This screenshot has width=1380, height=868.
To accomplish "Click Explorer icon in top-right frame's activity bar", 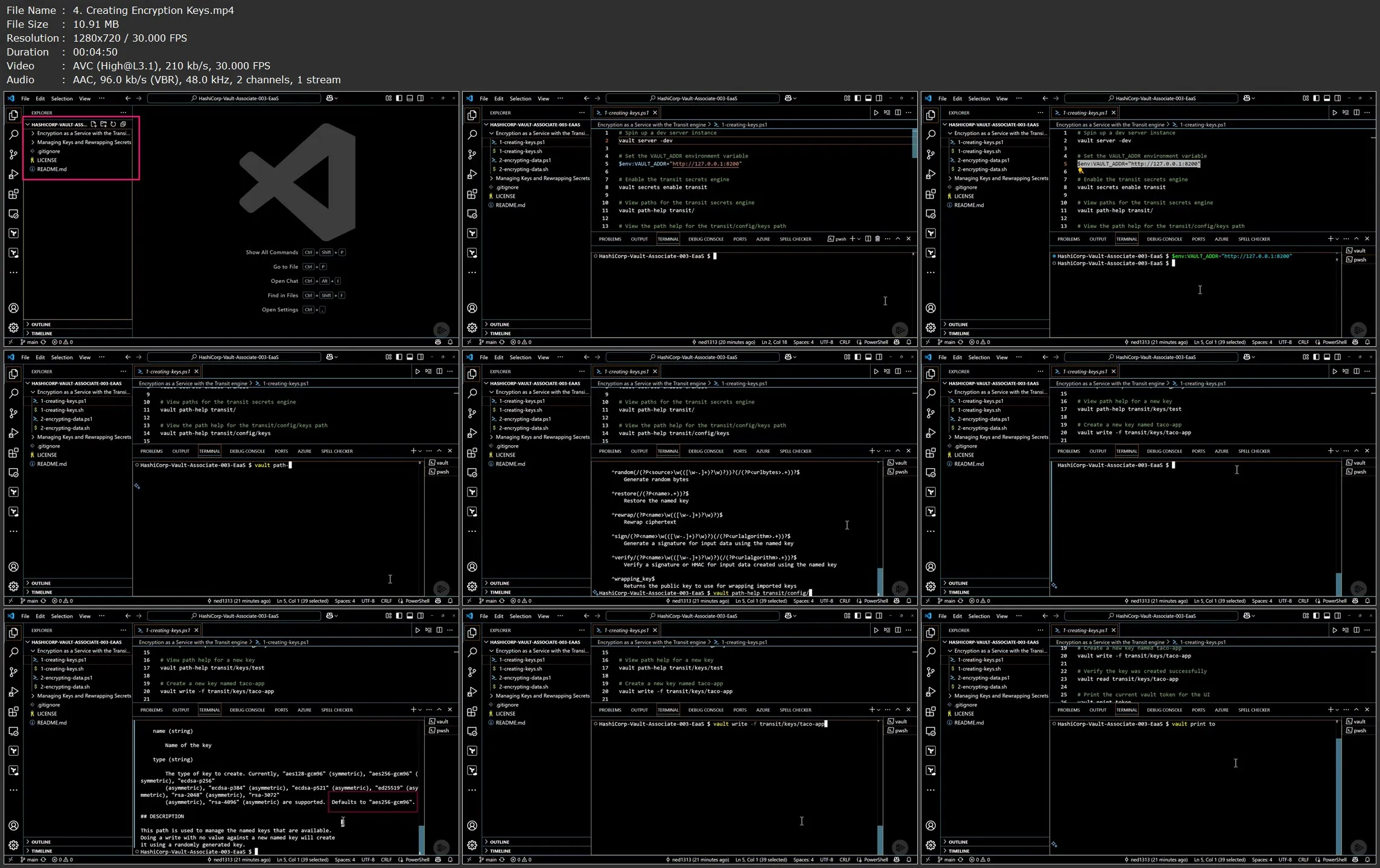I will 930,115.
